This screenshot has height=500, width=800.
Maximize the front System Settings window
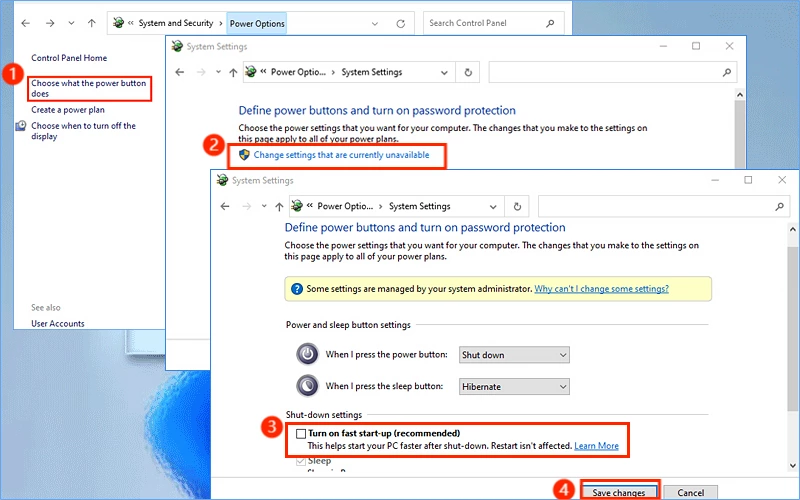(748, 180)
